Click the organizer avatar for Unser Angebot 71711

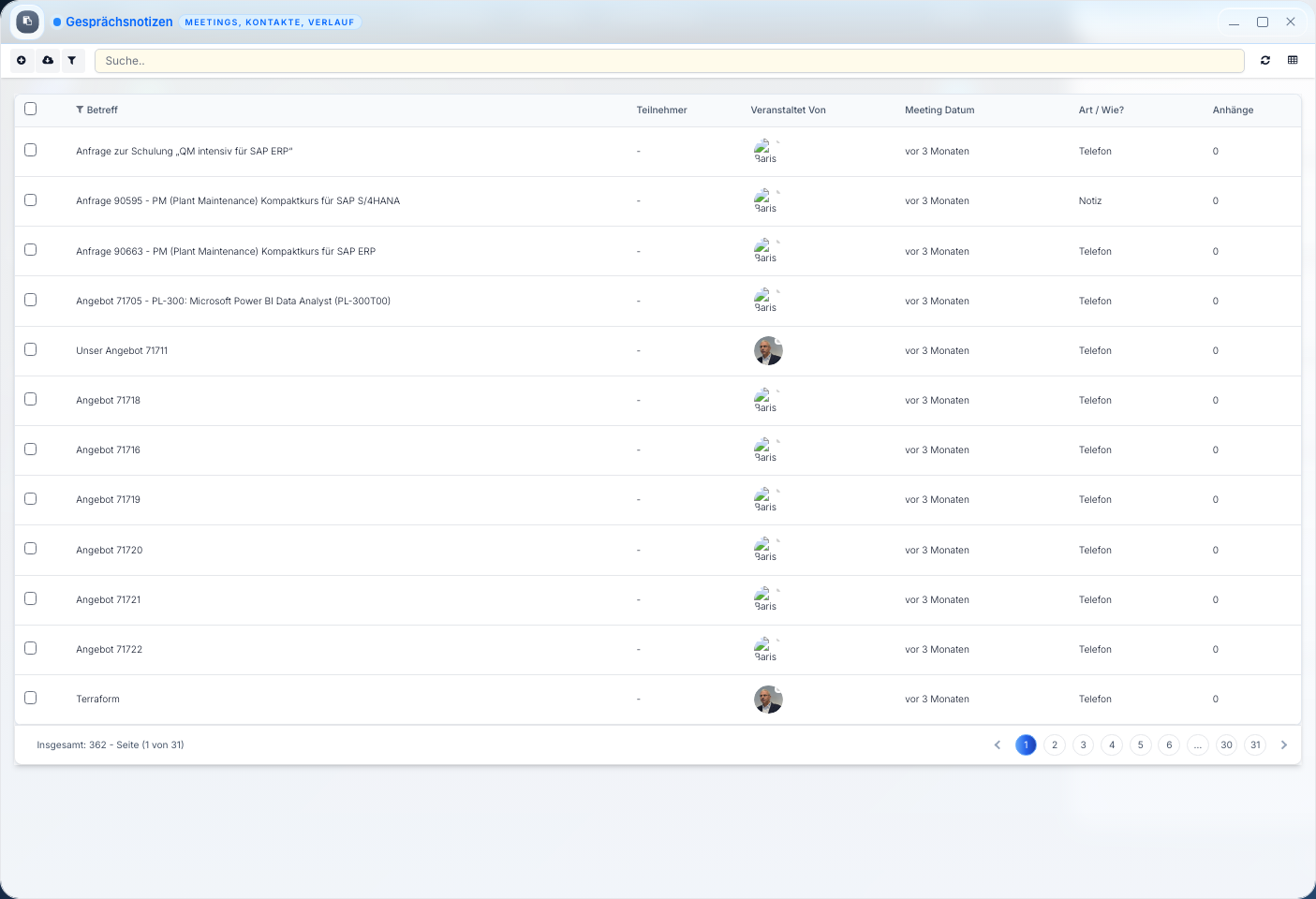click(768, 351)
